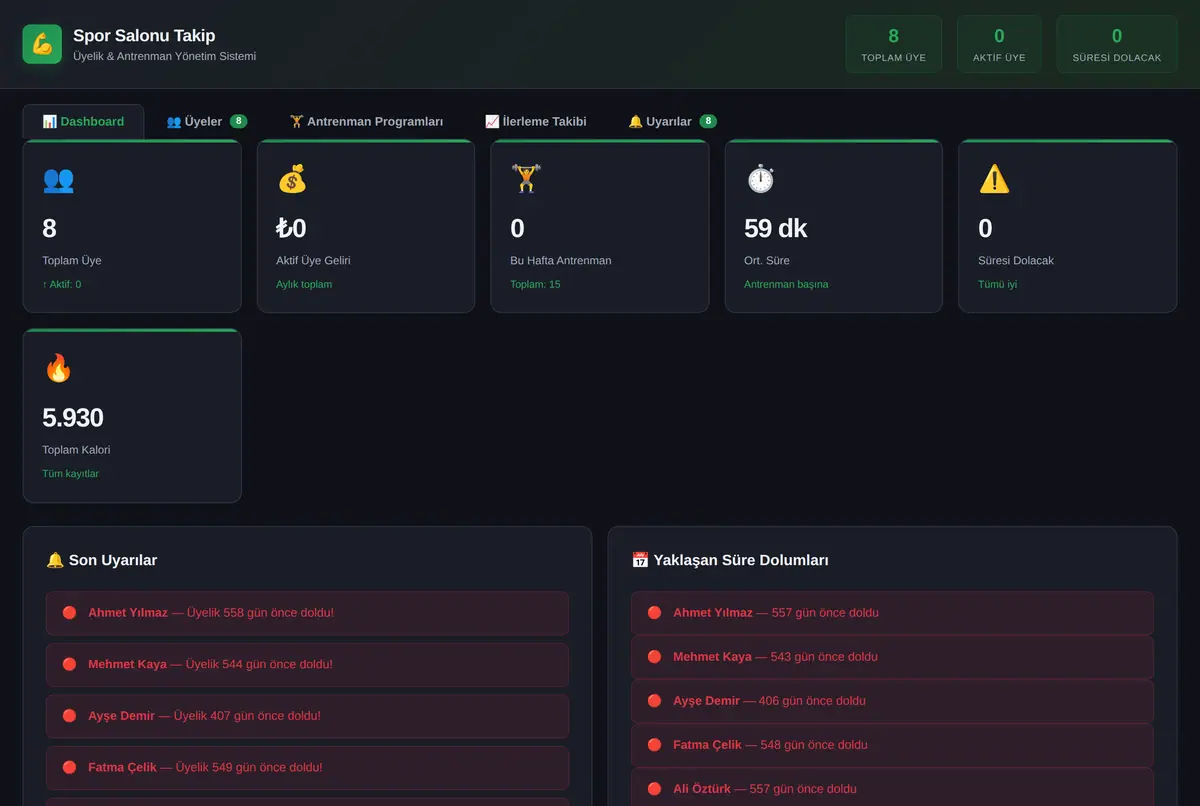Click the flexed bicep app logo

[42, 44]
